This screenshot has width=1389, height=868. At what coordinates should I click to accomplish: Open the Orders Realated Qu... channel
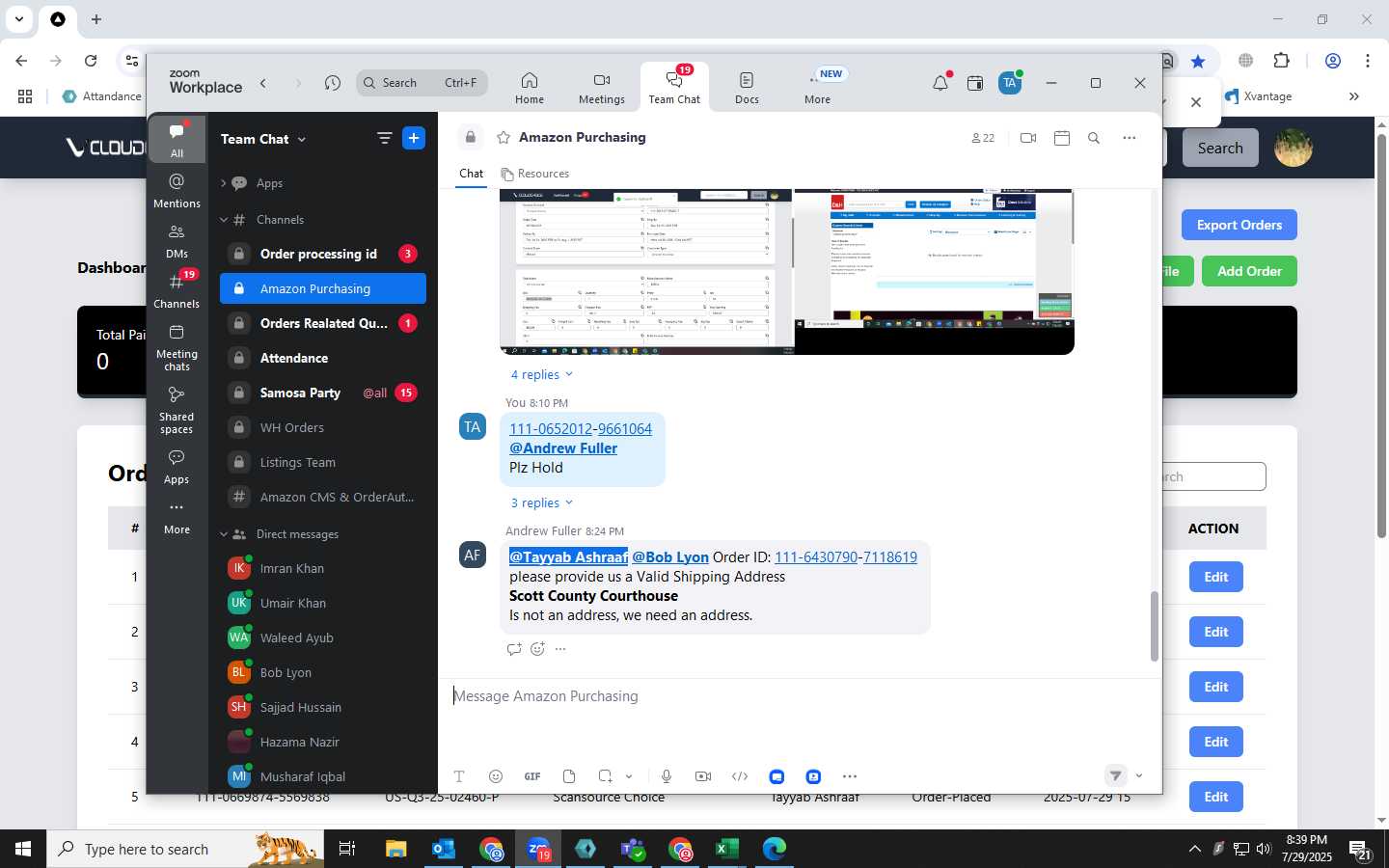[x=323, y=323]
